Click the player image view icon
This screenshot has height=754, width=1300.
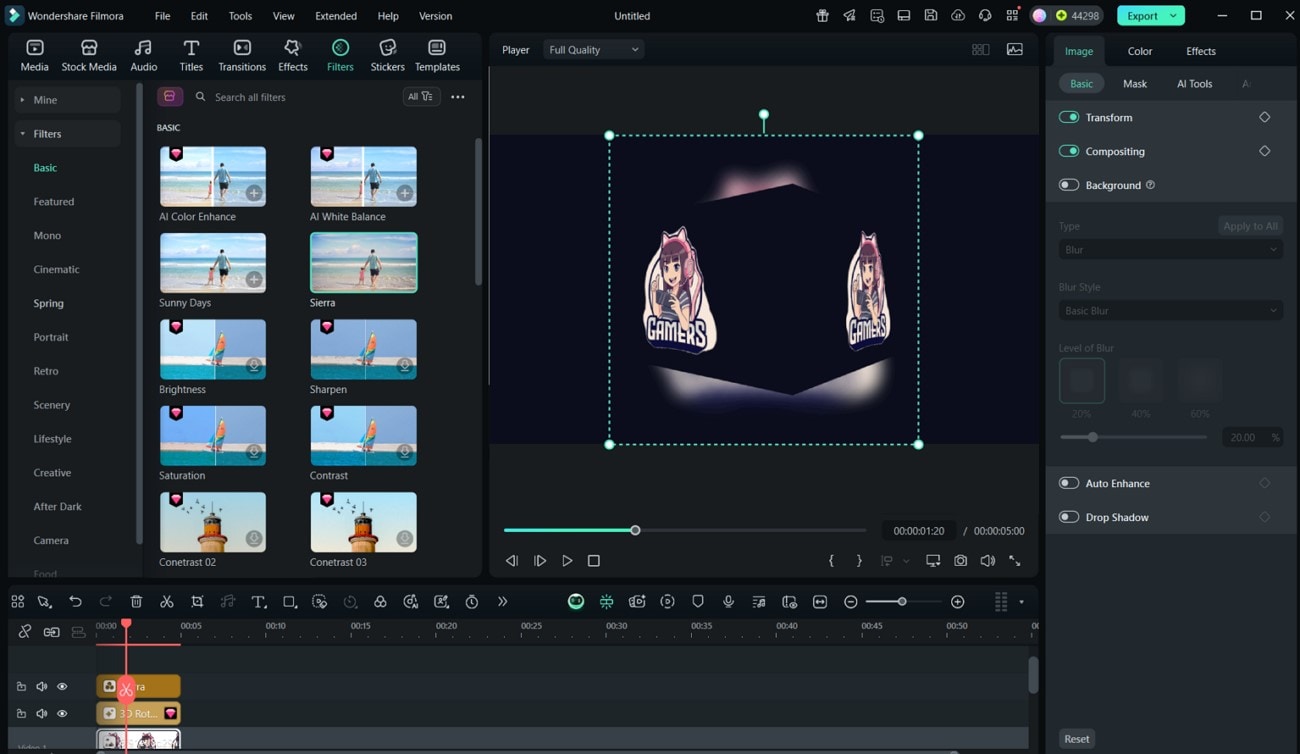[1014, 49]
